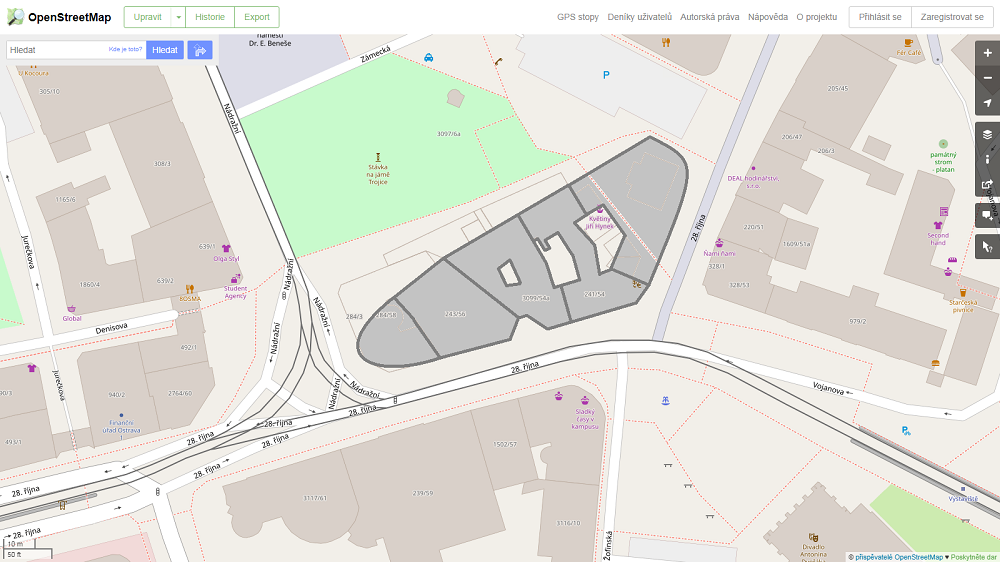The image size is (1000, 562).
Task: Click the building labeled 3099/54a
Action: pyautogui.click(x=536, y=298)
